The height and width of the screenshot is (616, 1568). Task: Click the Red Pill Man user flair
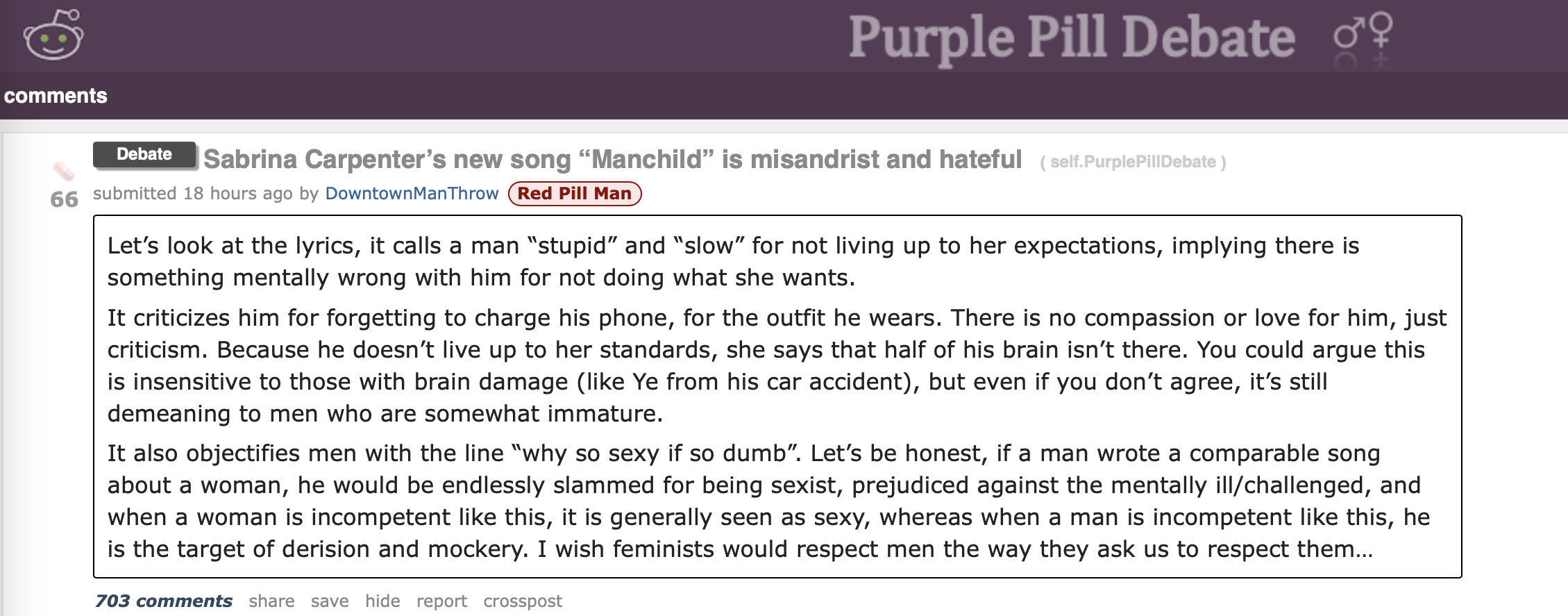click(x=575, y=193)
